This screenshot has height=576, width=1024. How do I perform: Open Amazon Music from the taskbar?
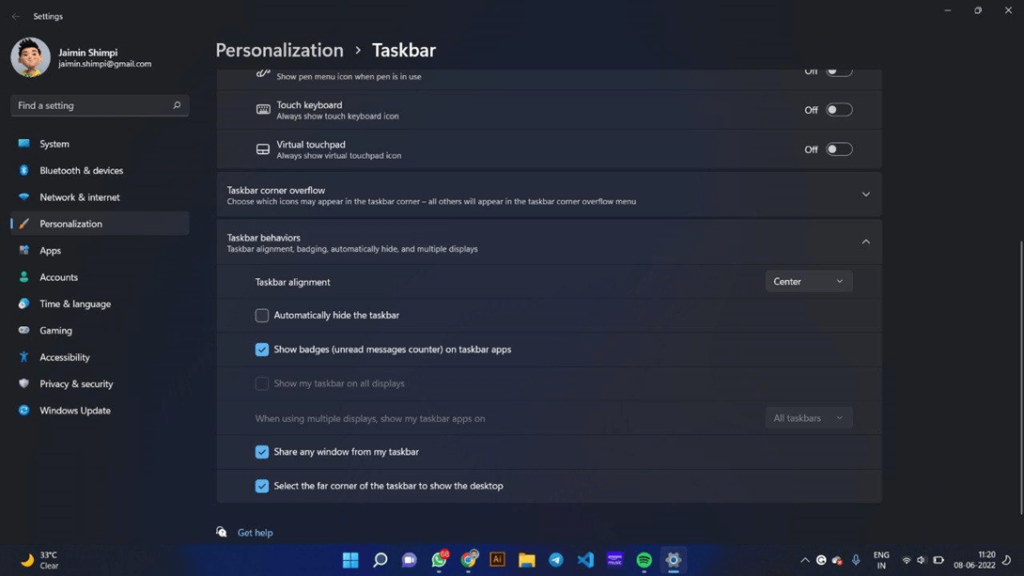tap(615, 560)
